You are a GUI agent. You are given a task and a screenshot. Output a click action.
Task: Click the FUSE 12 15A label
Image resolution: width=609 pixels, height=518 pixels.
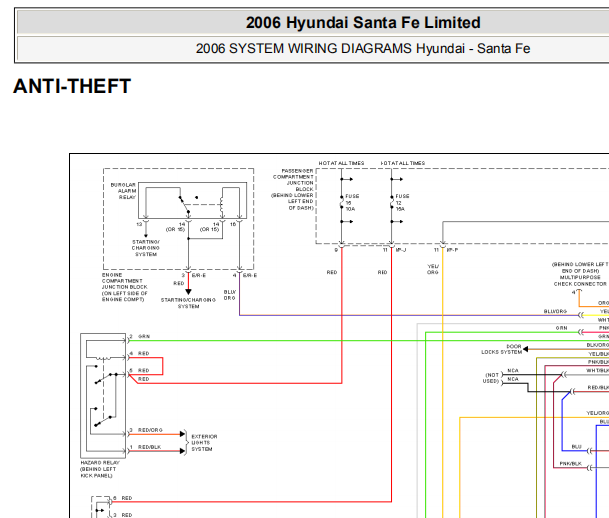(402, 203)
